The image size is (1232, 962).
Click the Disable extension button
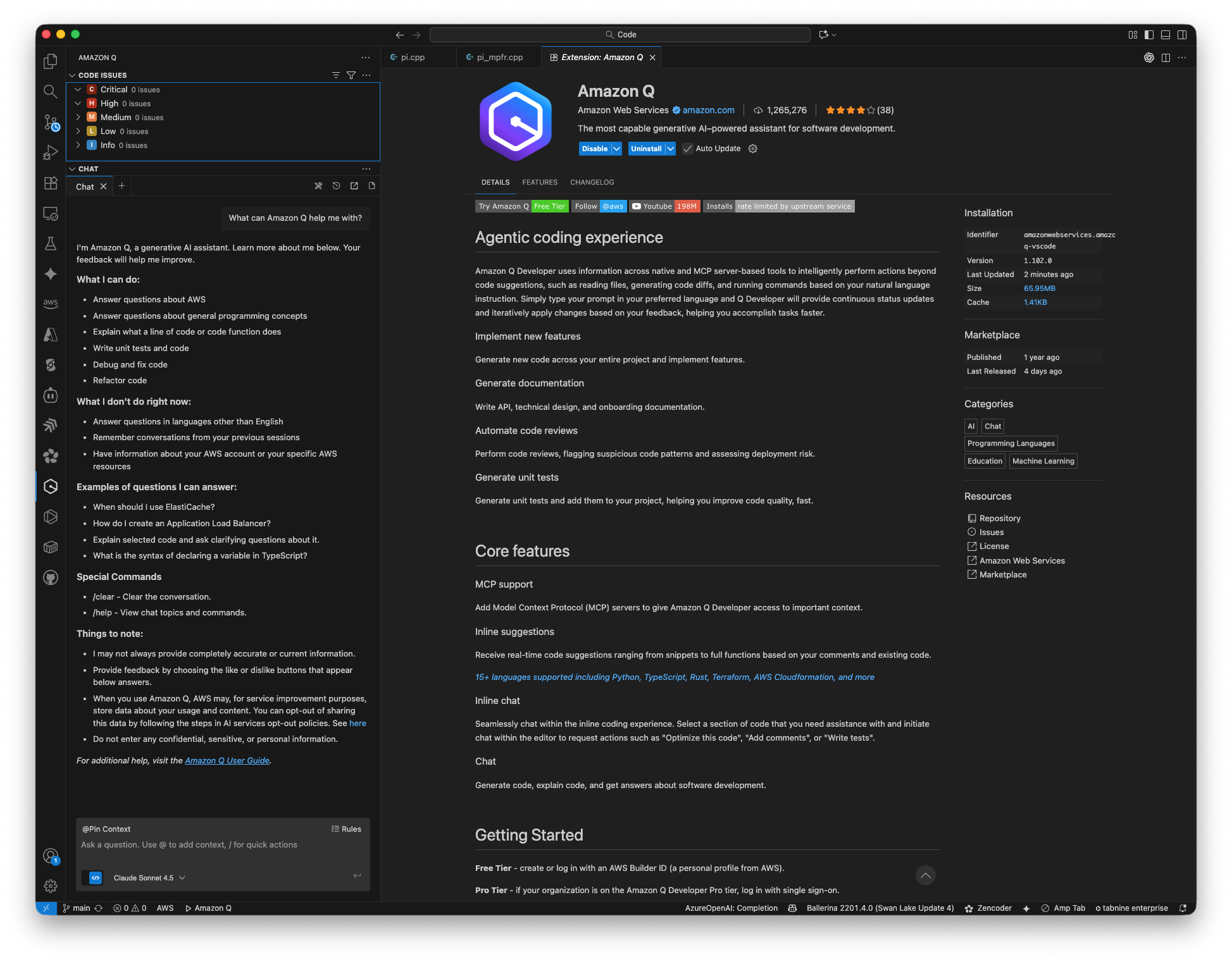point(594,149)
